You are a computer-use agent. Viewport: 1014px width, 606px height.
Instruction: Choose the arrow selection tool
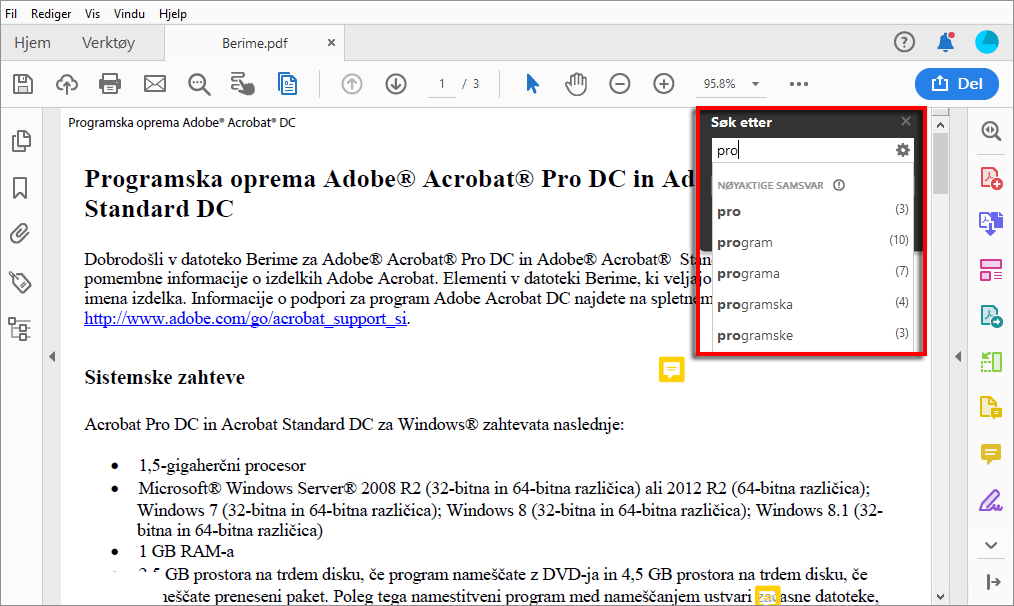532,84
